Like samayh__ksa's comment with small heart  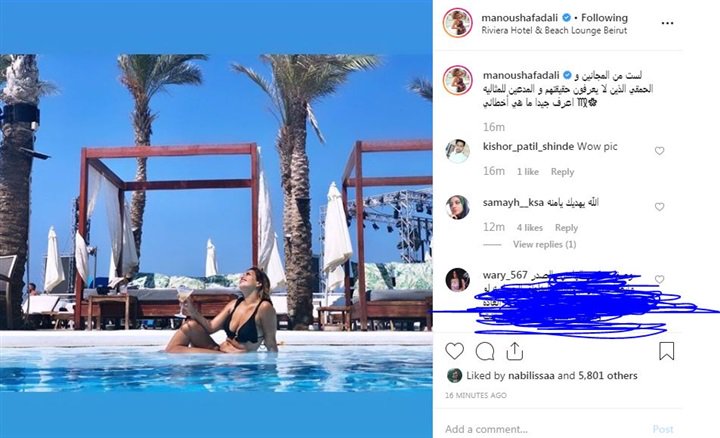[x=659, y=207]
